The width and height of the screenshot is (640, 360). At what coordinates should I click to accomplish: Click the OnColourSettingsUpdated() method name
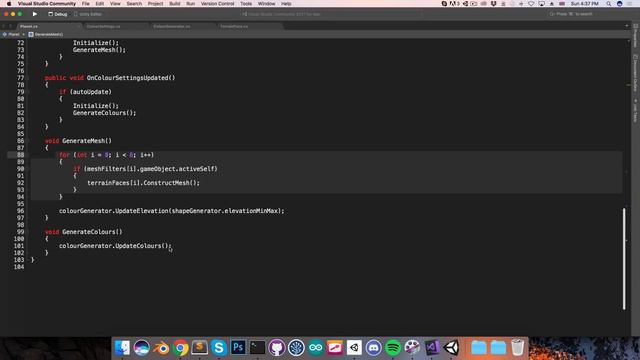click(131, 78)
